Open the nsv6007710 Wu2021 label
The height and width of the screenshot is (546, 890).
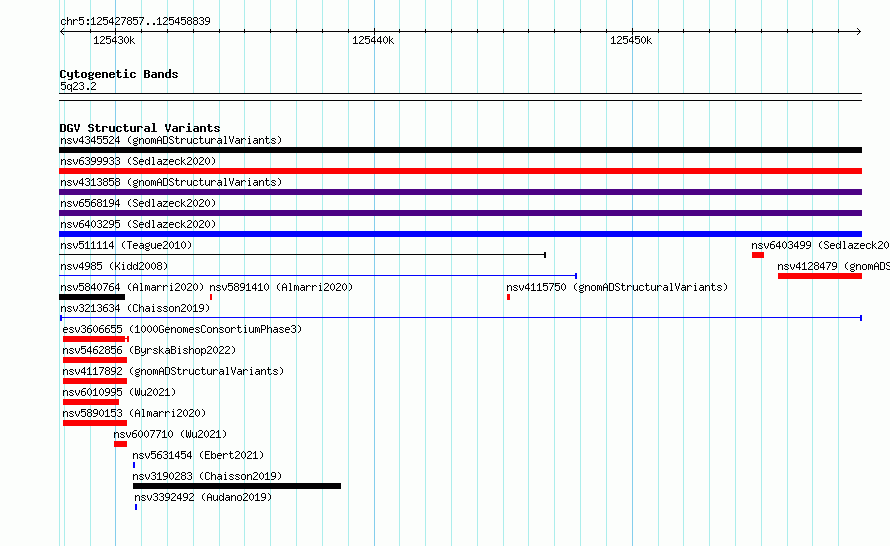[x=170, y=434]
